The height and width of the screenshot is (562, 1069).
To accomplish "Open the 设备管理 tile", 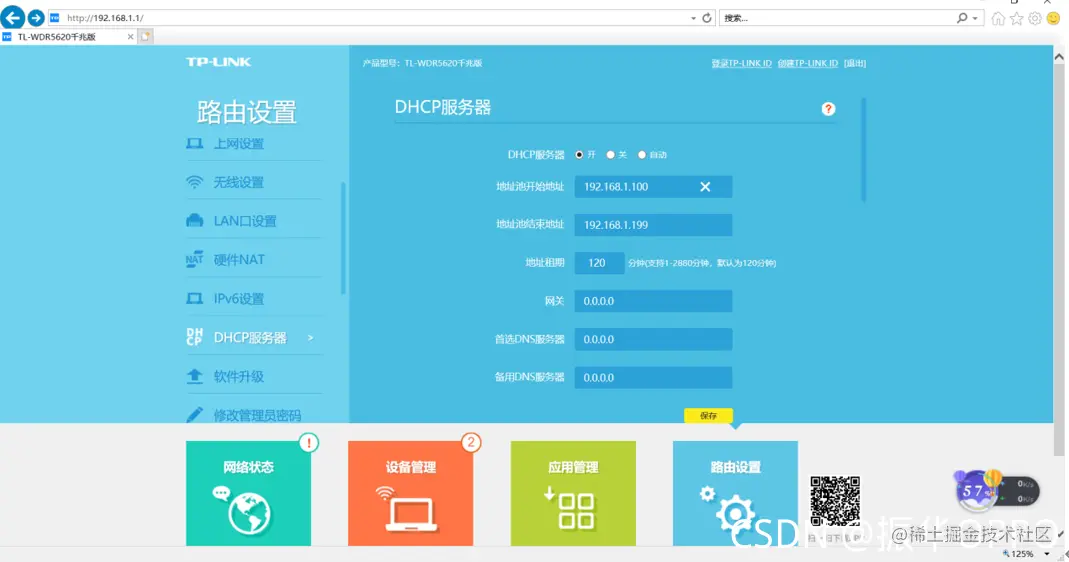I will click(410, 493).
